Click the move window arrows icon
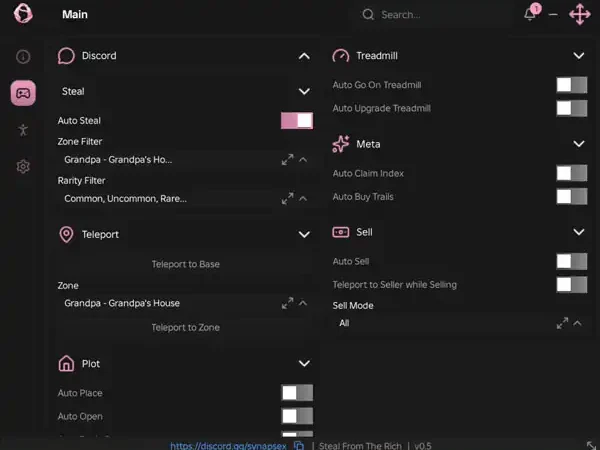This screenshot has width=600, height=450. click(x=580, y=14)
